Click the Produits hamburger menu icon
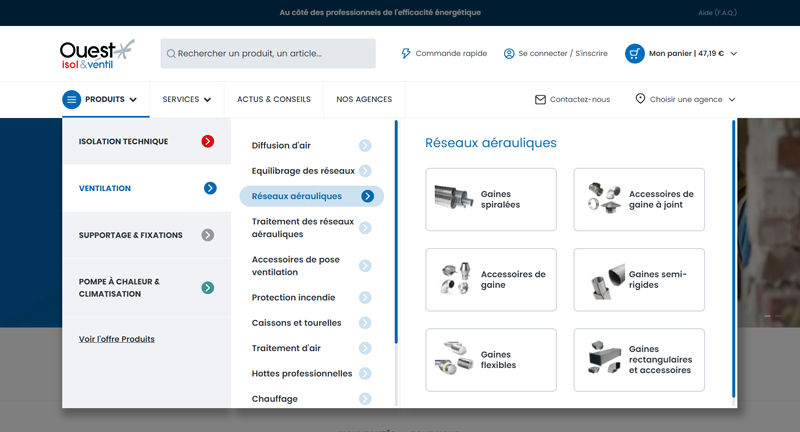800x432 pixels. pyautogui.click(x=72, y=100)
